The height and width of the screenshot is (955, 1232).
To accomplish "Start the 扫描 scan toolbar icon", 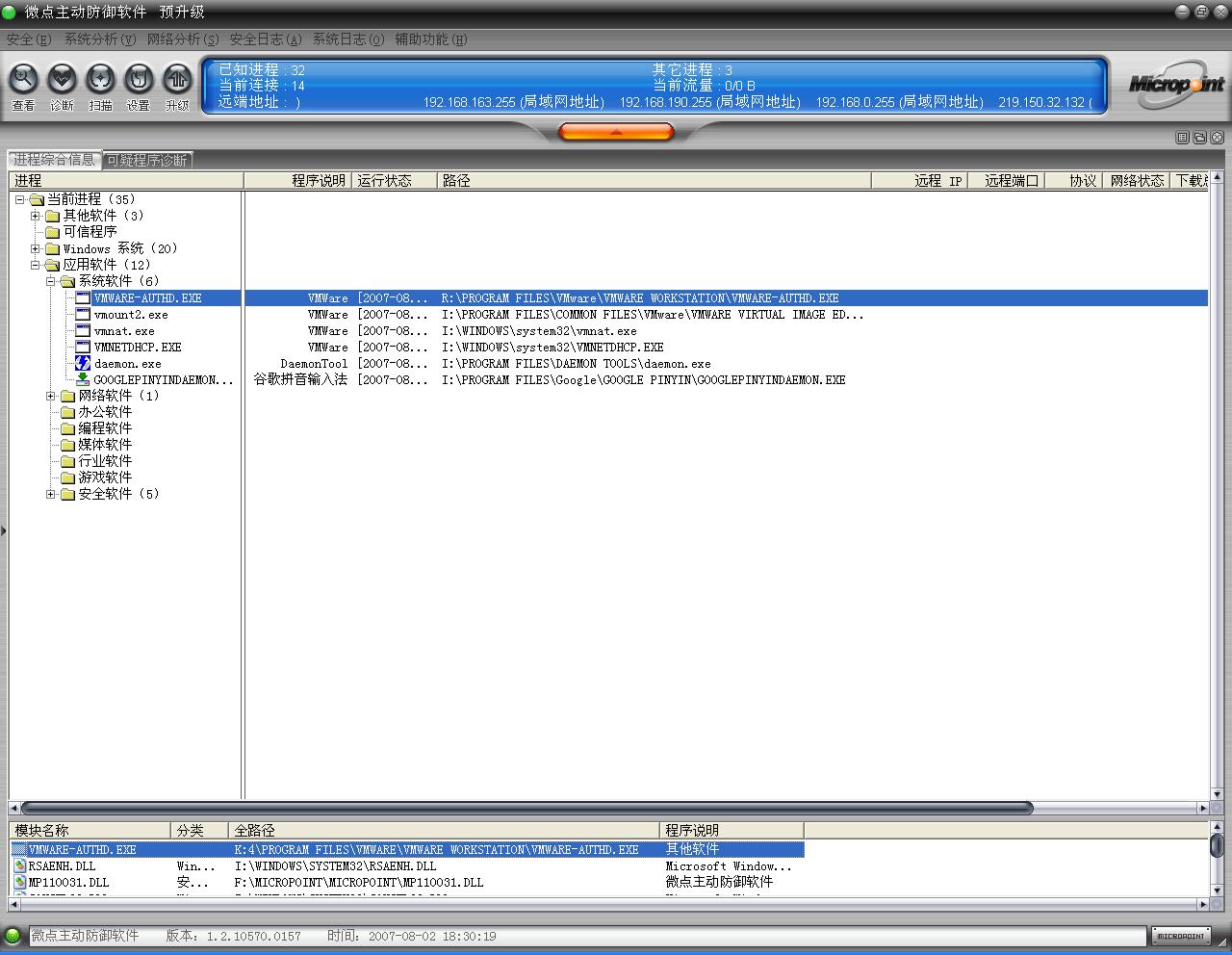I will coord(100,78).
